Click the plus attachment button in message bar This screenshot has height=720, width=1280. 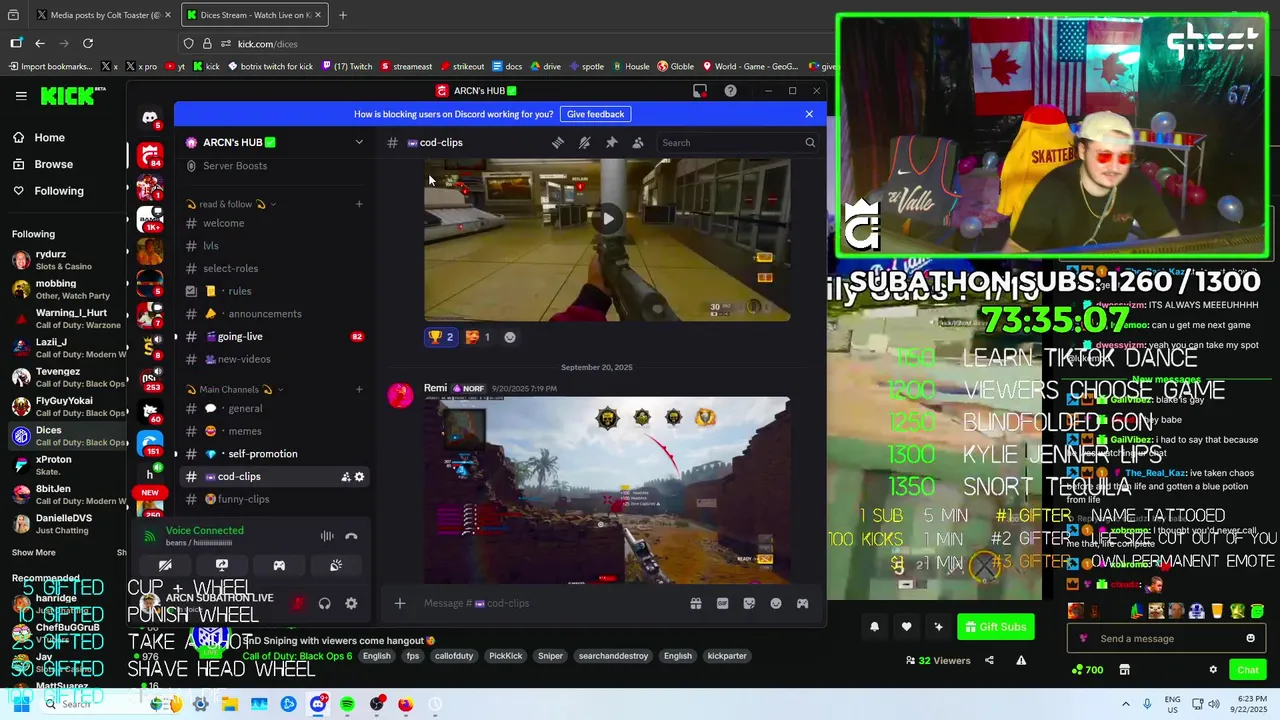pyautogui.click(x=400, y=603)
